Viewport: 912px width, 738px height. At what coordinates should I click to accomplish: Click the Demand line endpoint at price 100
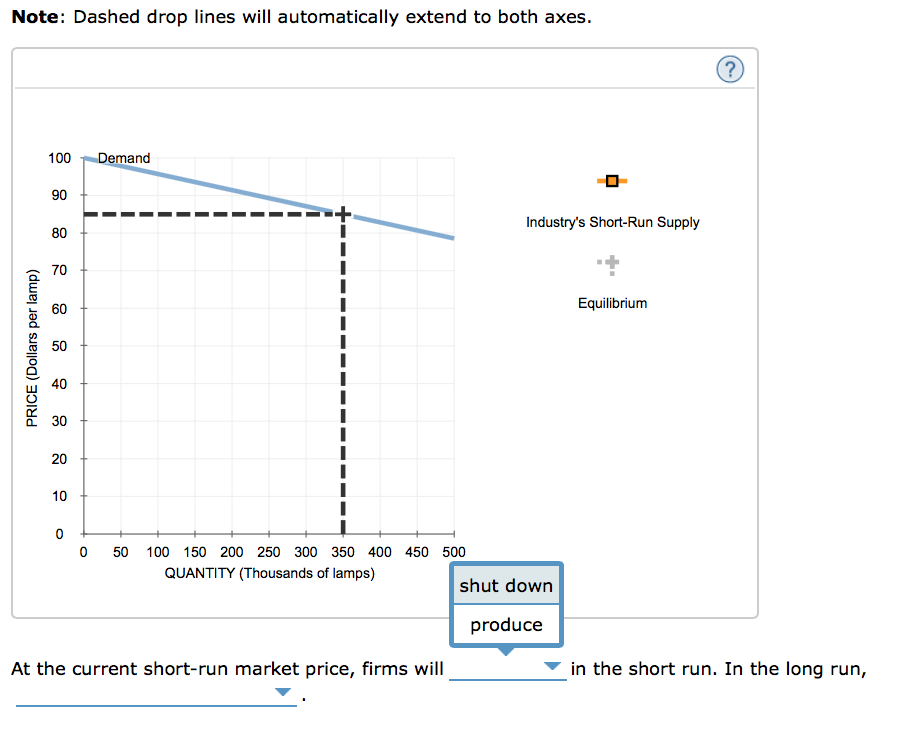(85, 158)
